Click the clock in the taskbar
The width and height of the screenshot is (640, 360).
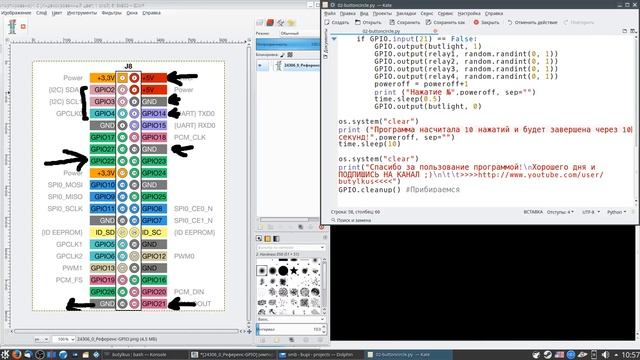[x=631, y=355]
